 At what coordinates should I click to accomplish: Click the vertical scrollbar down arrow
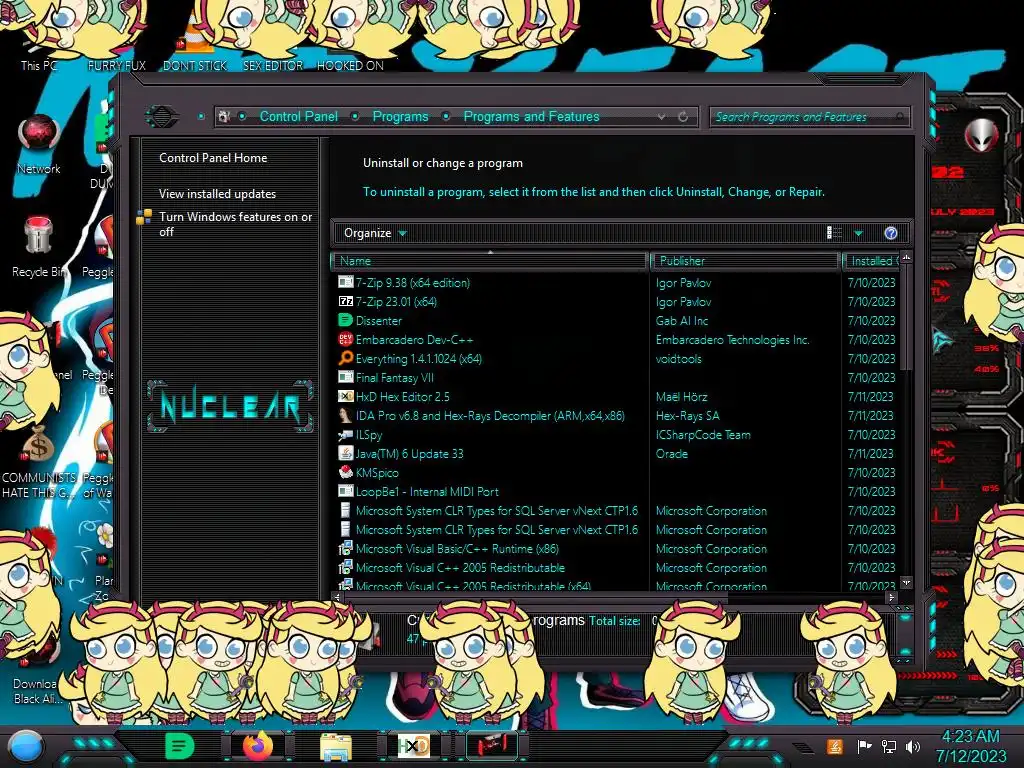(x=906, y=582)
